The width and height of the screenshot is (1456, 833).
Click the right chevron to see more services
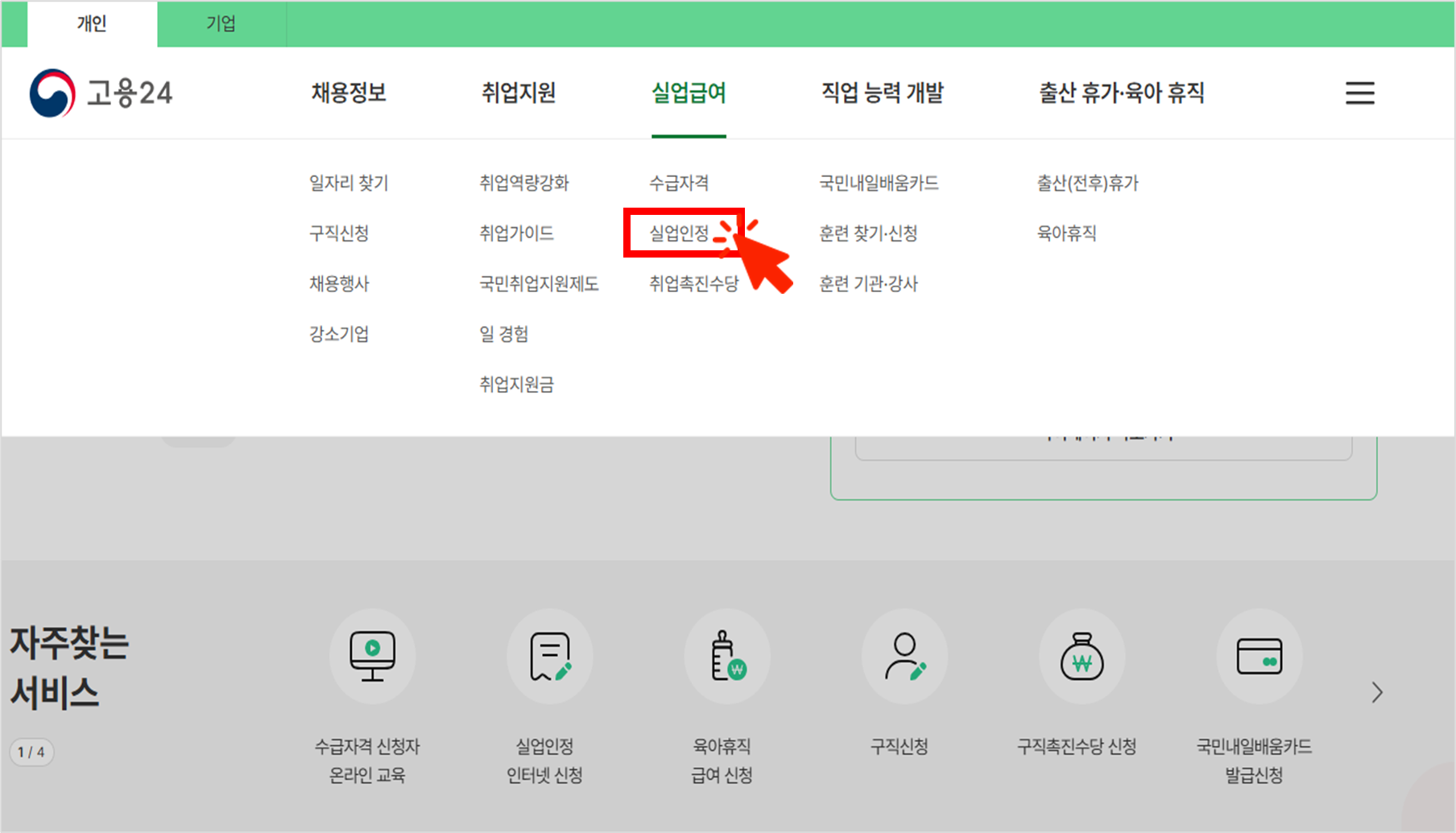click(1376, 691)
